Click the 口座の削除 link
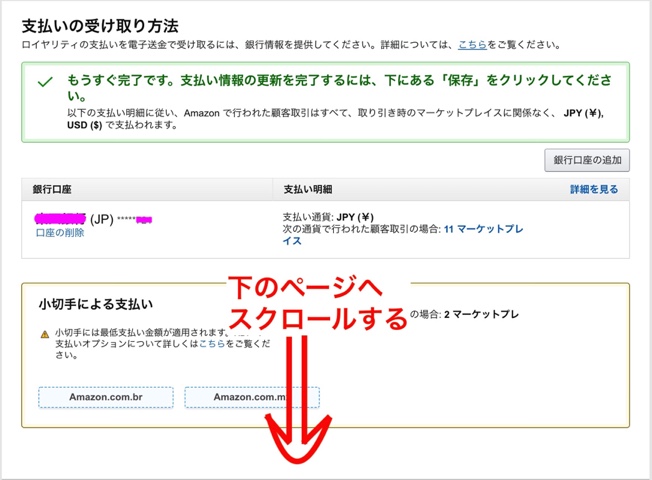 pos(58,232)
